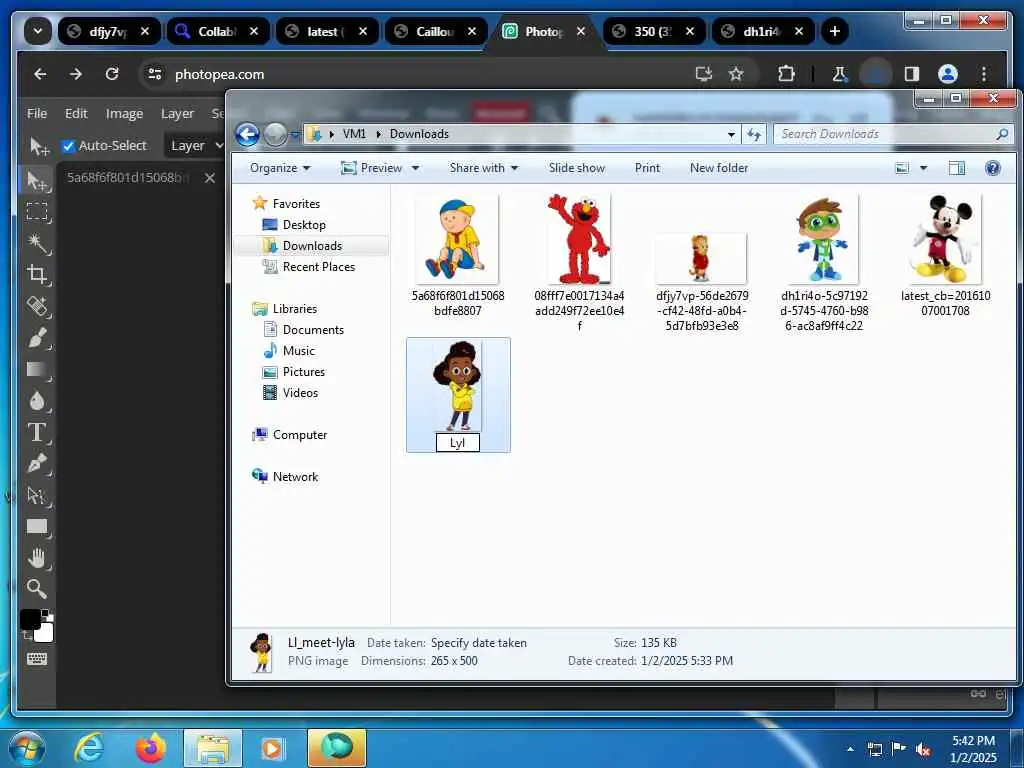The image size is (1024, 768).
Task: Select the Rectangle Select tool
Action: pyautogui.click(x=37, y=212)
